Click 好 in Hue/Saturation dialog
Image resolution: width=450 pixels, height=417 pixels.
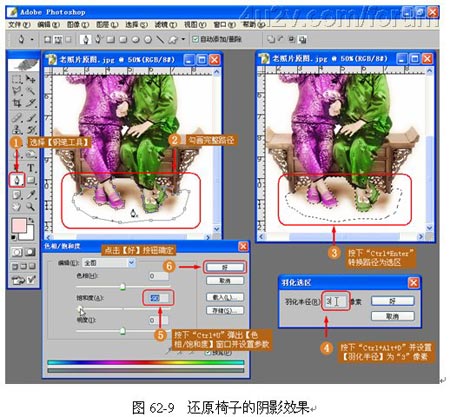coord(225,267)
